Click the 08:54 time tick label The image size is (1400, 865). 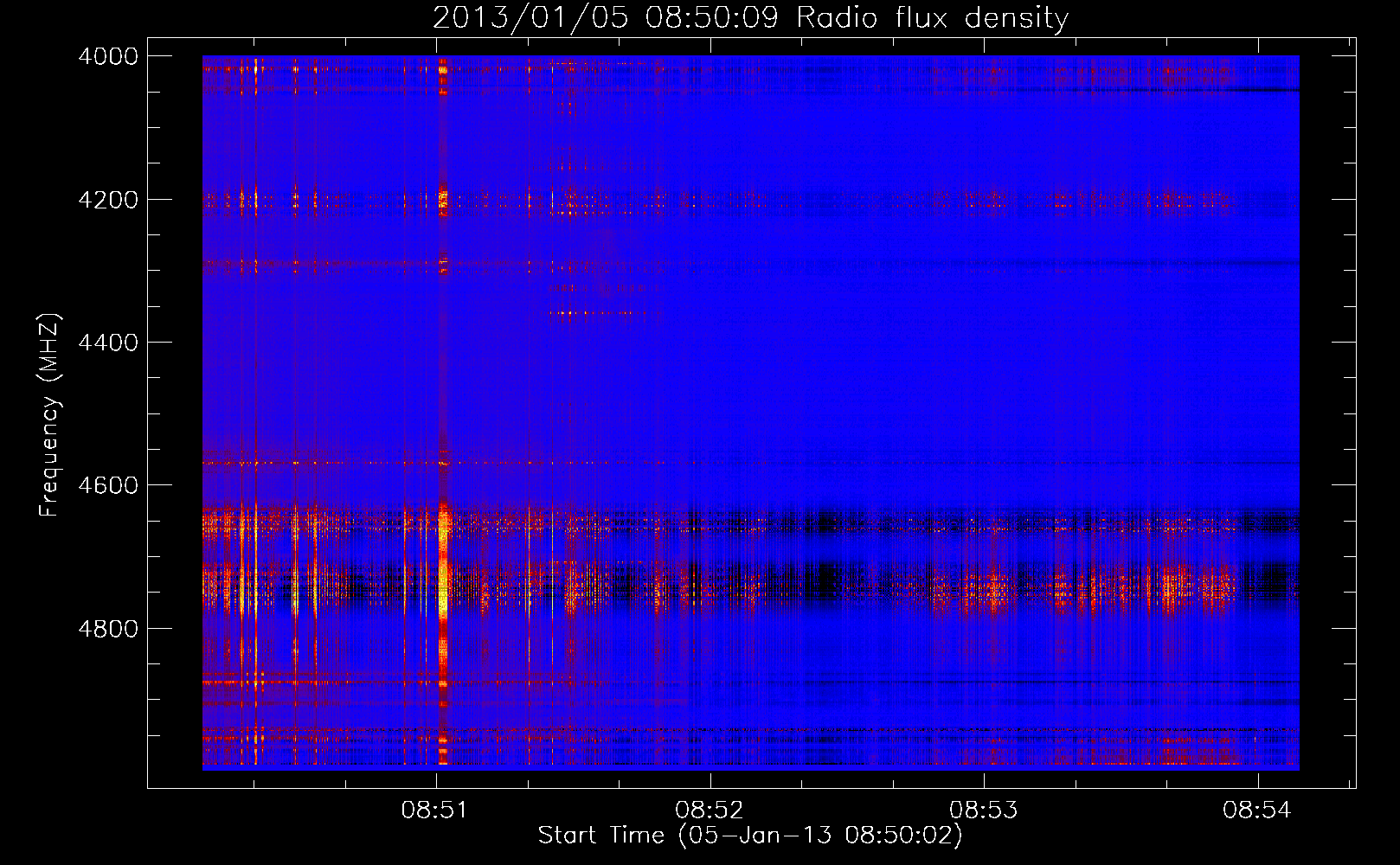coord(1256,810)
